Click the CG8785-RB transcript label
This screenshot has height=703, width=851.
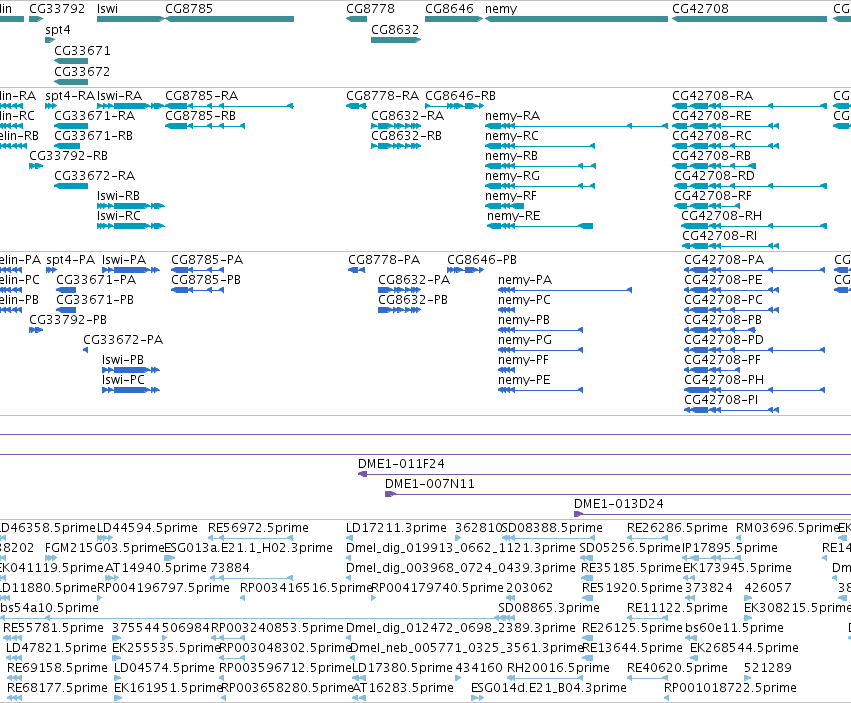pyautogui.click(x=201, y=116)
